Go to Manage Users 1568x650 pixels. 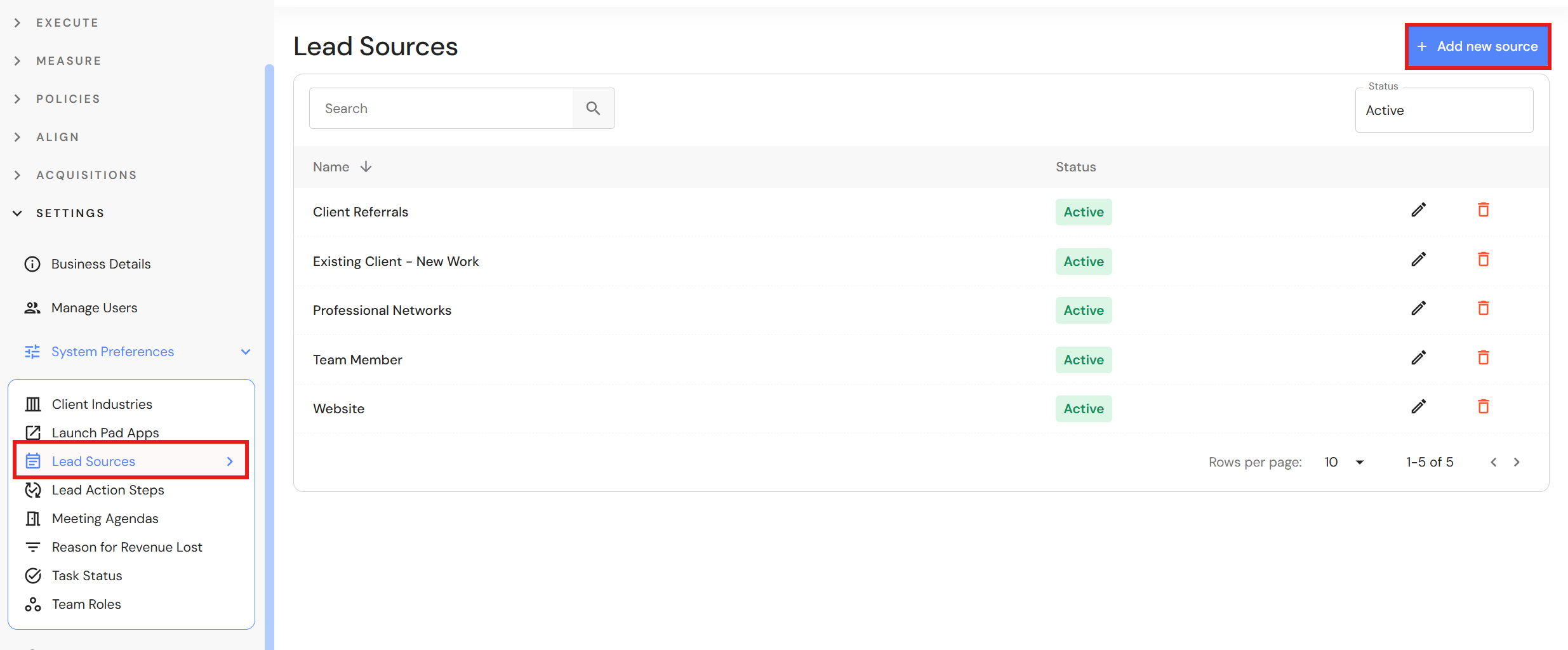(94, 308)
